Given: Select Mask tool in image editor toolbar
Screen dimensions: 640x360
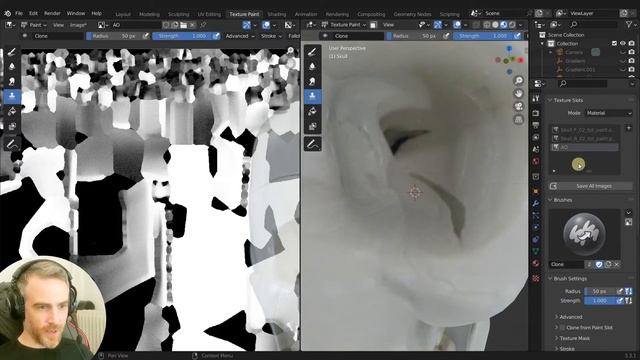Looking at the screenshot, I should 12,126.
